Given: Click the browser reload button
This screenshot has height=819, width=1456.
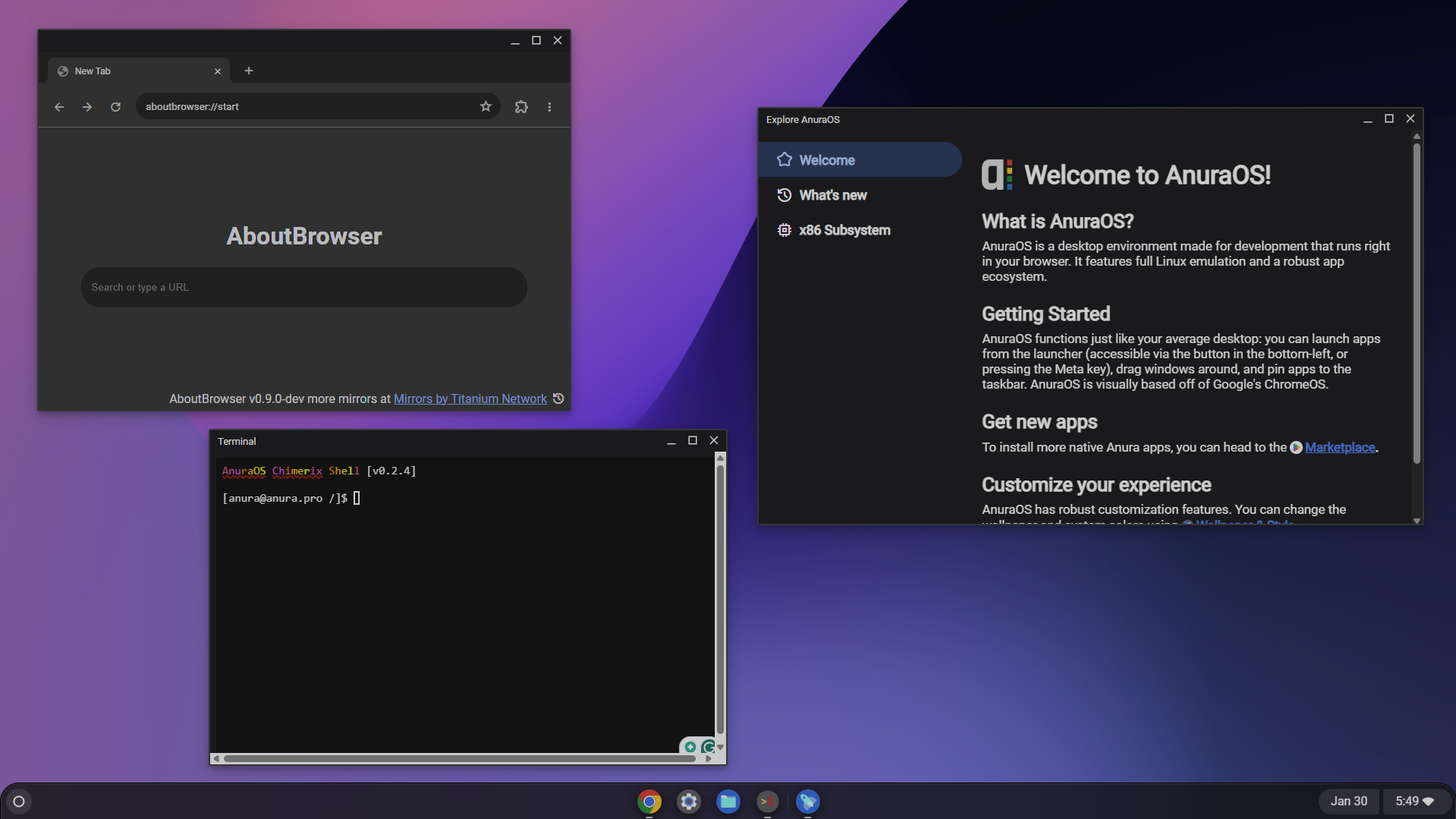Looking at the screenshot, I should point(115,107).
